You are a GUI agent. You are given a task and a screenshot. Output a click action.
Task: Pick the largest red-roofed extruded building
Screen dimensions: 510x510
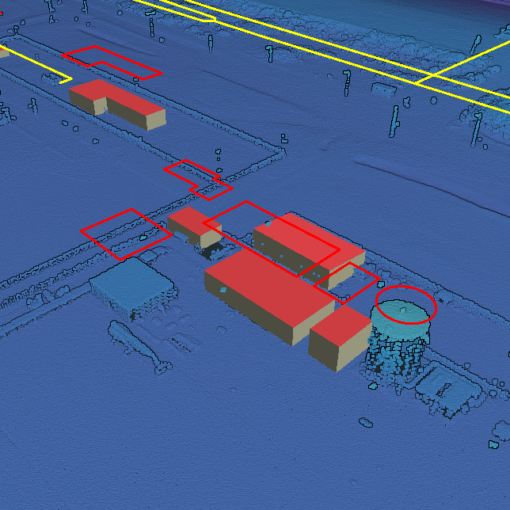tap(269, 297)
